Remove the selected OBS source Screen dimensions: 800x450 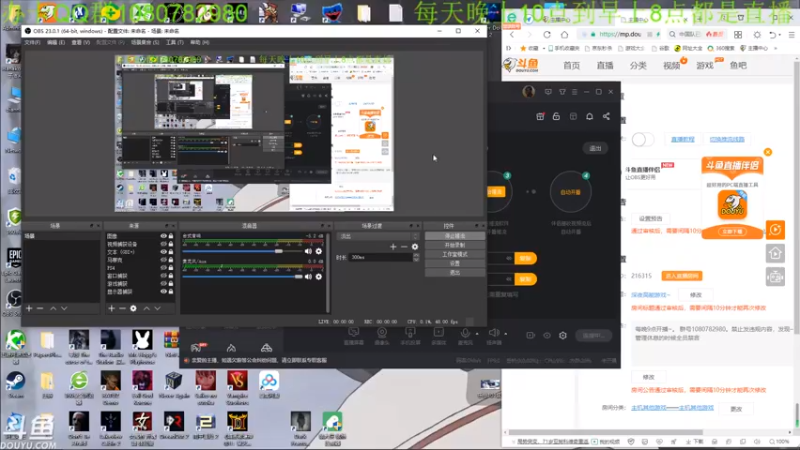tap(122, 309)
